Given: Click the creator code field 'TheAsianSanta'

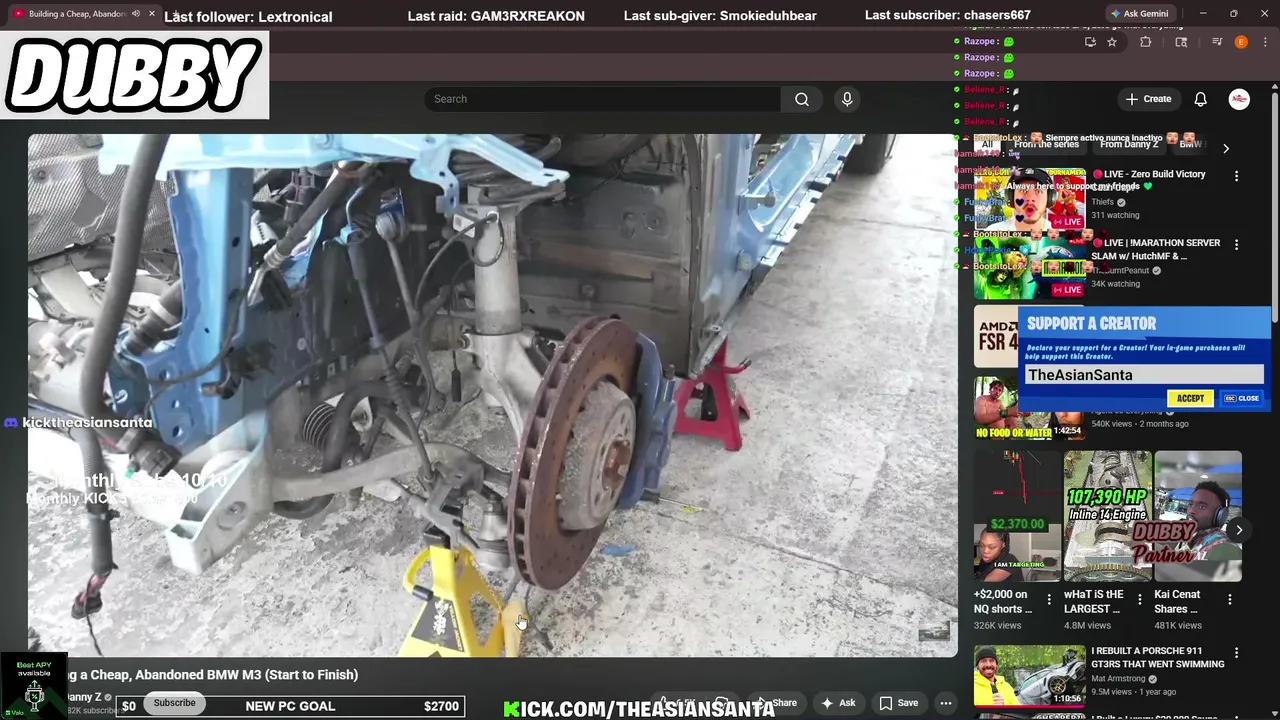Looking at the screenshot, I should [x=1144, y=375].
